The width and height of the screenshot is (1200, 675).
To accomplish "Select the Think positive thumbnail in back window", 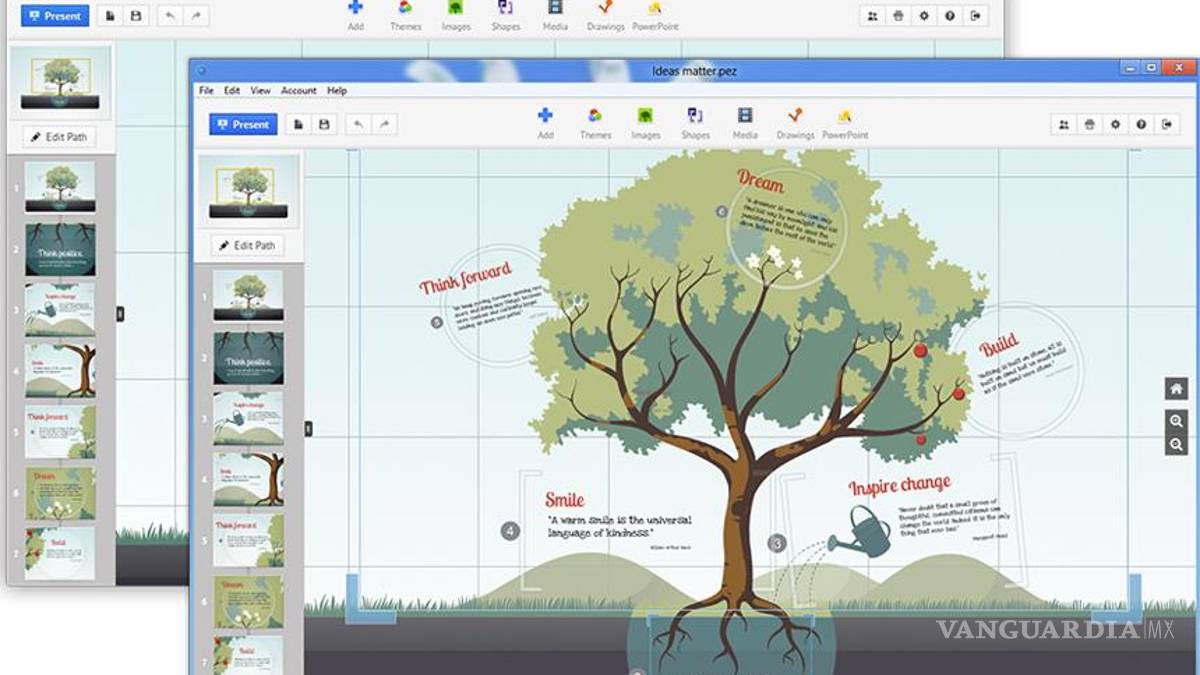I will tap(60, 250).
